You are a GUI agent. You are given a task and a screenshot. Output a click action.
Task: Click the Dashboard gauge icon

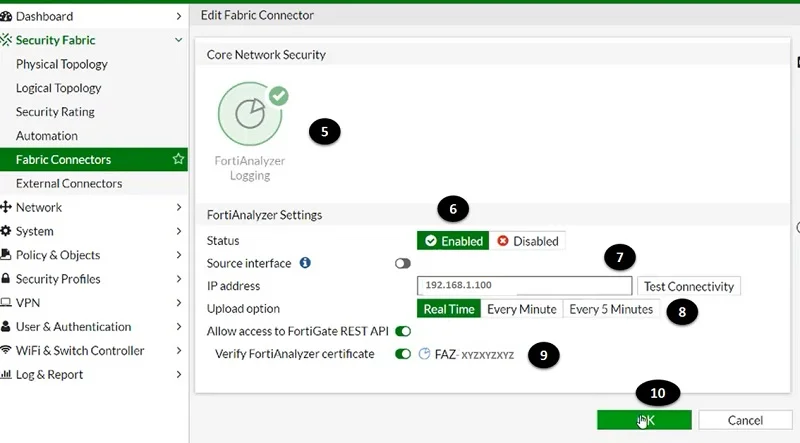pos(6,16)
